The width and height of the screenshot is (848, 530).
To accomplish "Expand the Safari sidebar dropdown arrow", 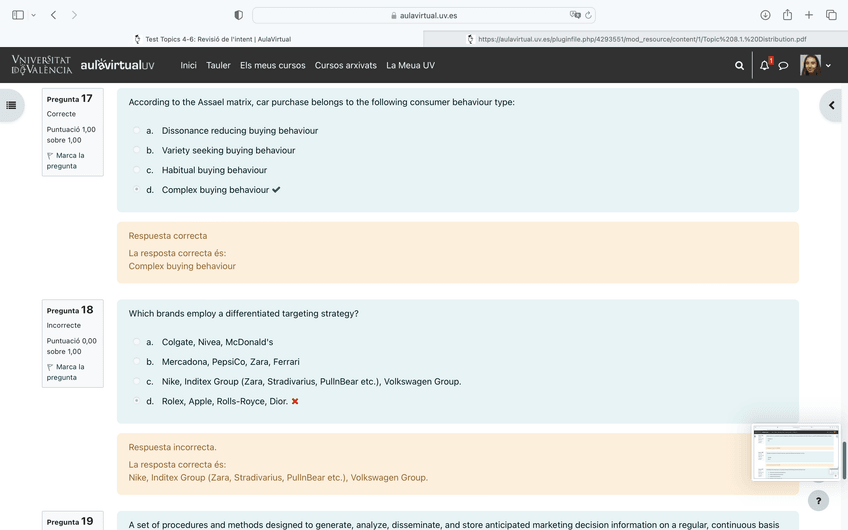I will click(33, 15).
